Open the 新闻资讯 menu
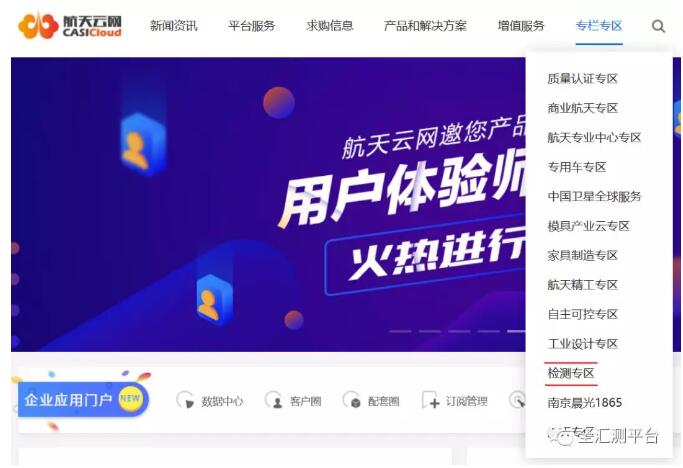The image size is (683, 468). [x=173, y=26]
